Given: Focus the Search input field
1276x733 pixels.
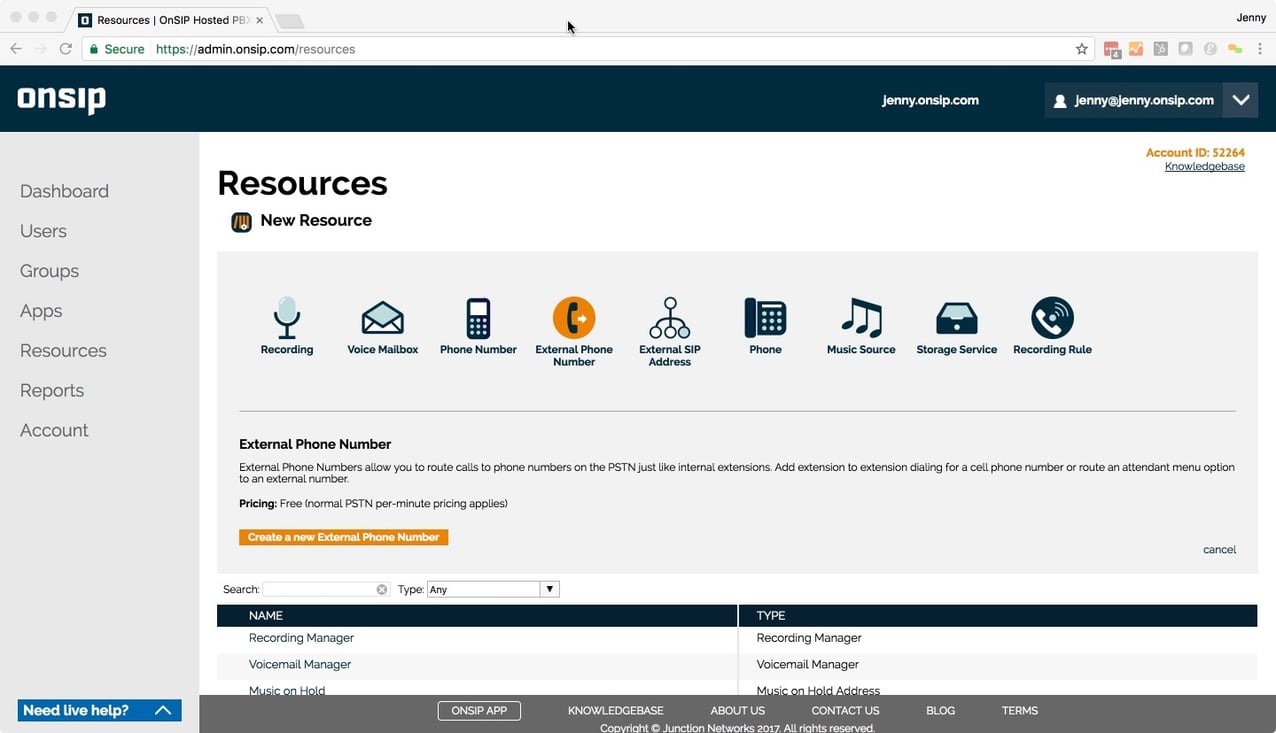Looking at the screenshot, I should (x=318, y=590).
